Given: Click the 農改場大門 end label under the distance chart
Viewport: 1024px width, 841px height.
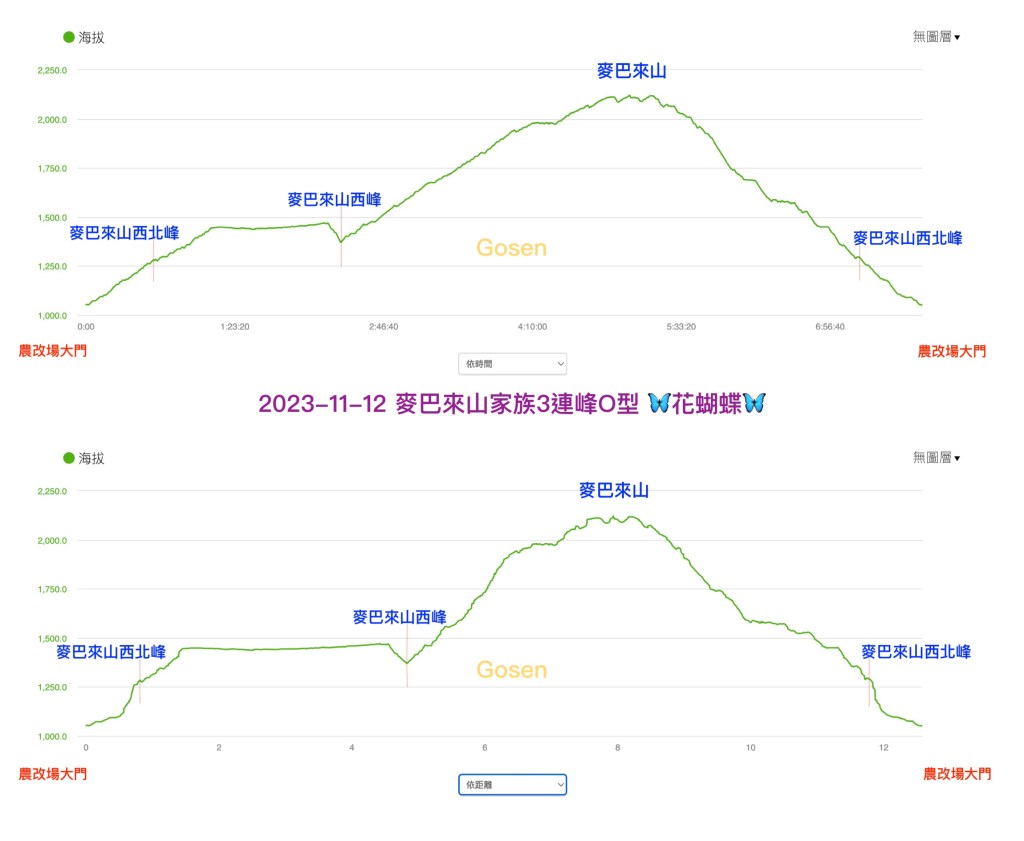Looking at the screenshot, I should pyautogui.click(x=957, y=773).
